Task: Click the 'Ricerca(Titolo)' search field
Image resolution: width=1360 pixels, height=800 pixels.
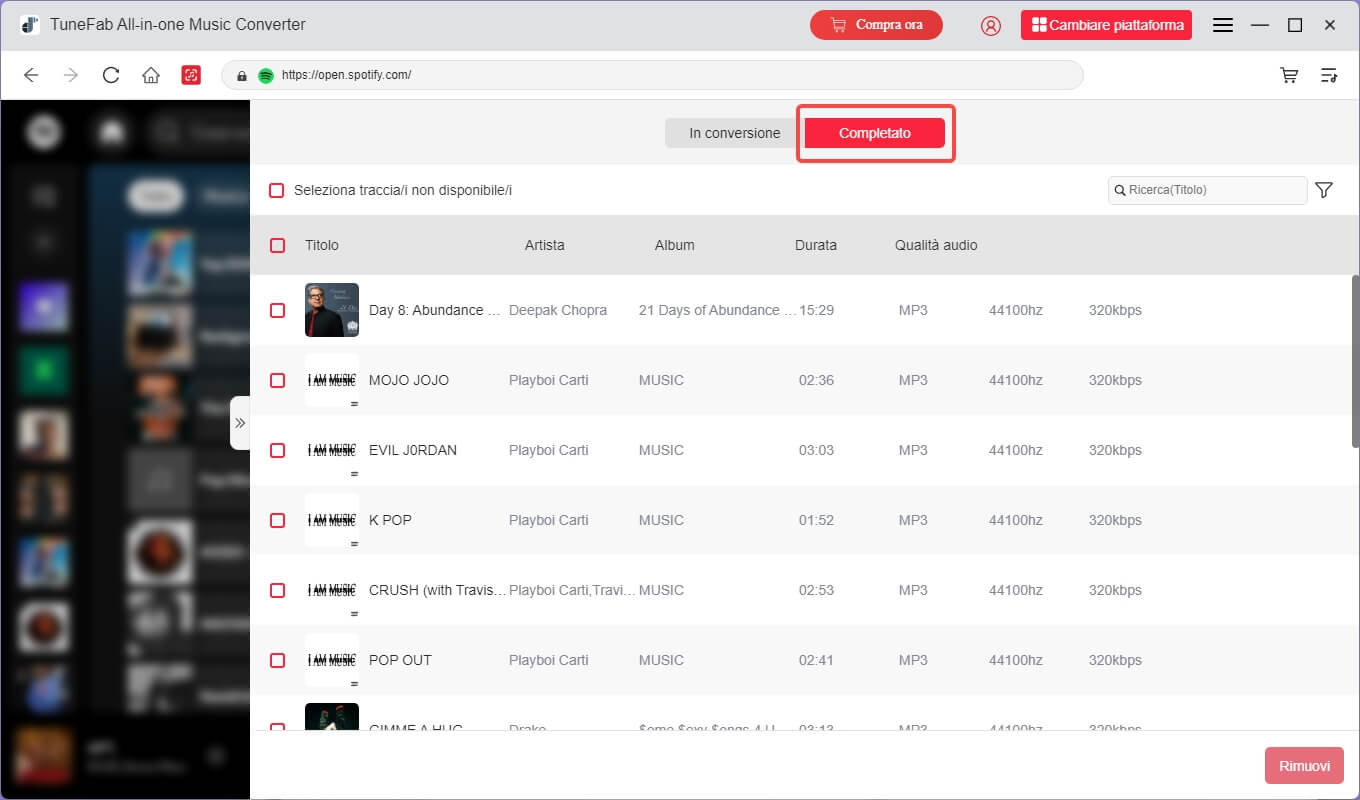Action: (x=1212, y=190)
